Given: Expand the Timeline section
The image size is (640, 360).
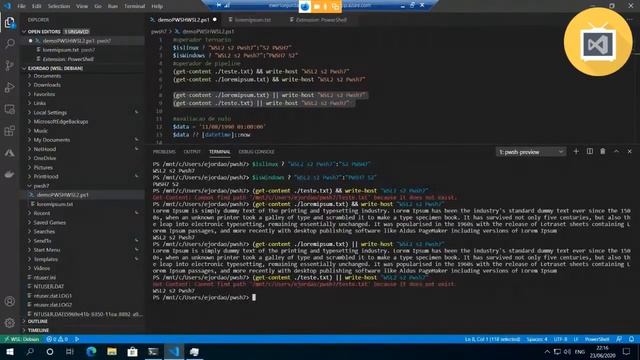Looking at the screenshot, I should tap(38, 330).
